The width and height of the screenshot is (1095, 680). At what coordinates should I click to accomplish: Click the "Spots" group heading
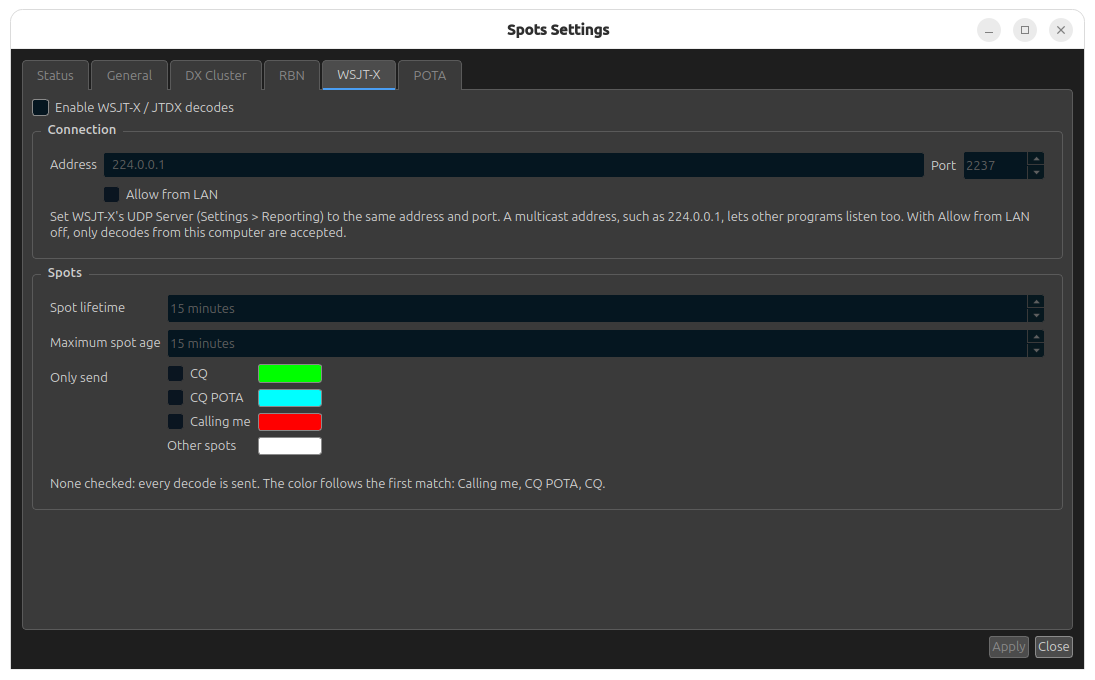pos(64,272)
